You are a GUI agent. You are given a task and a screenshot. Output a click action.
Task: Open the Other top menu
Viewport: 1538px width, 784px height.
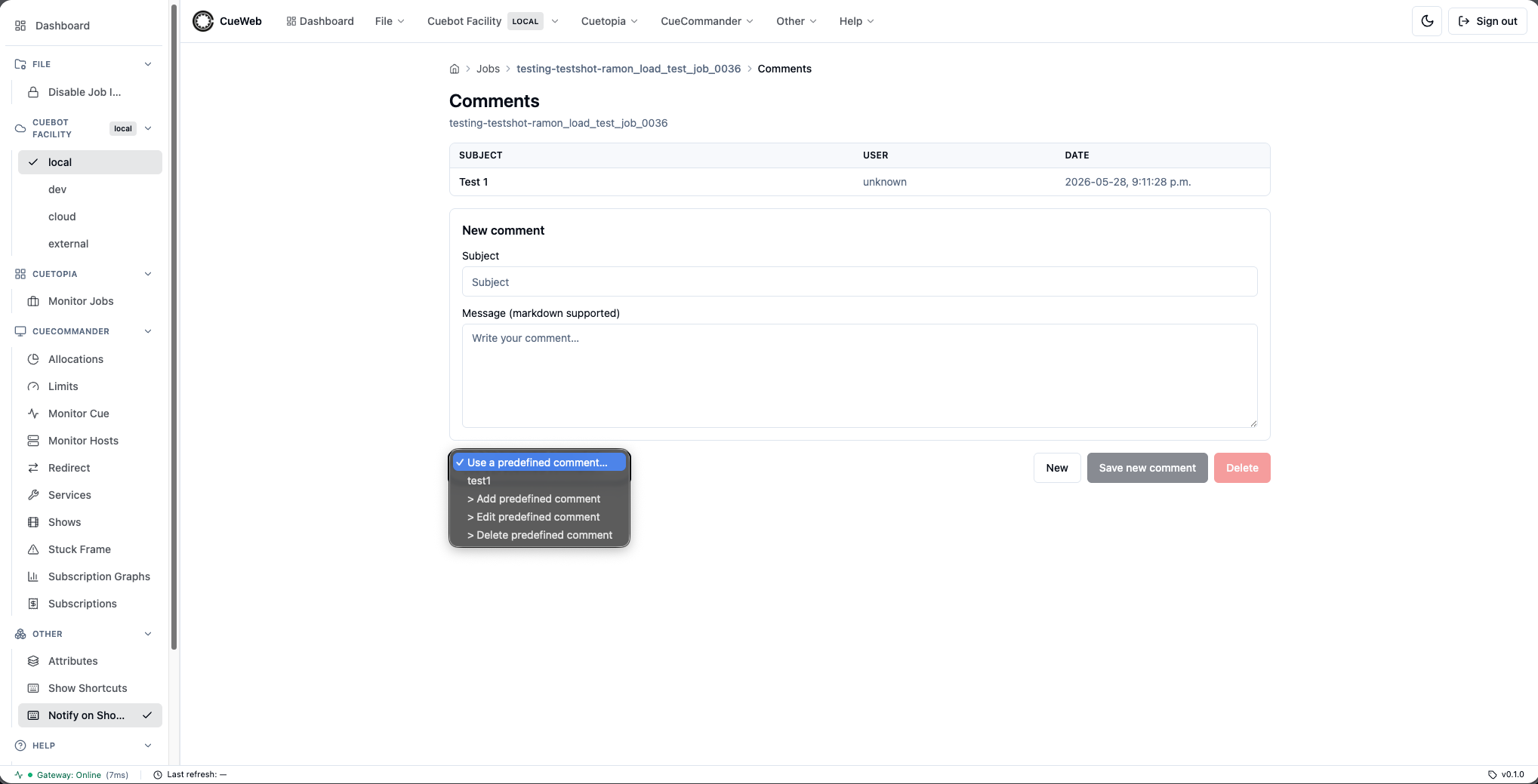coord(796,21)
